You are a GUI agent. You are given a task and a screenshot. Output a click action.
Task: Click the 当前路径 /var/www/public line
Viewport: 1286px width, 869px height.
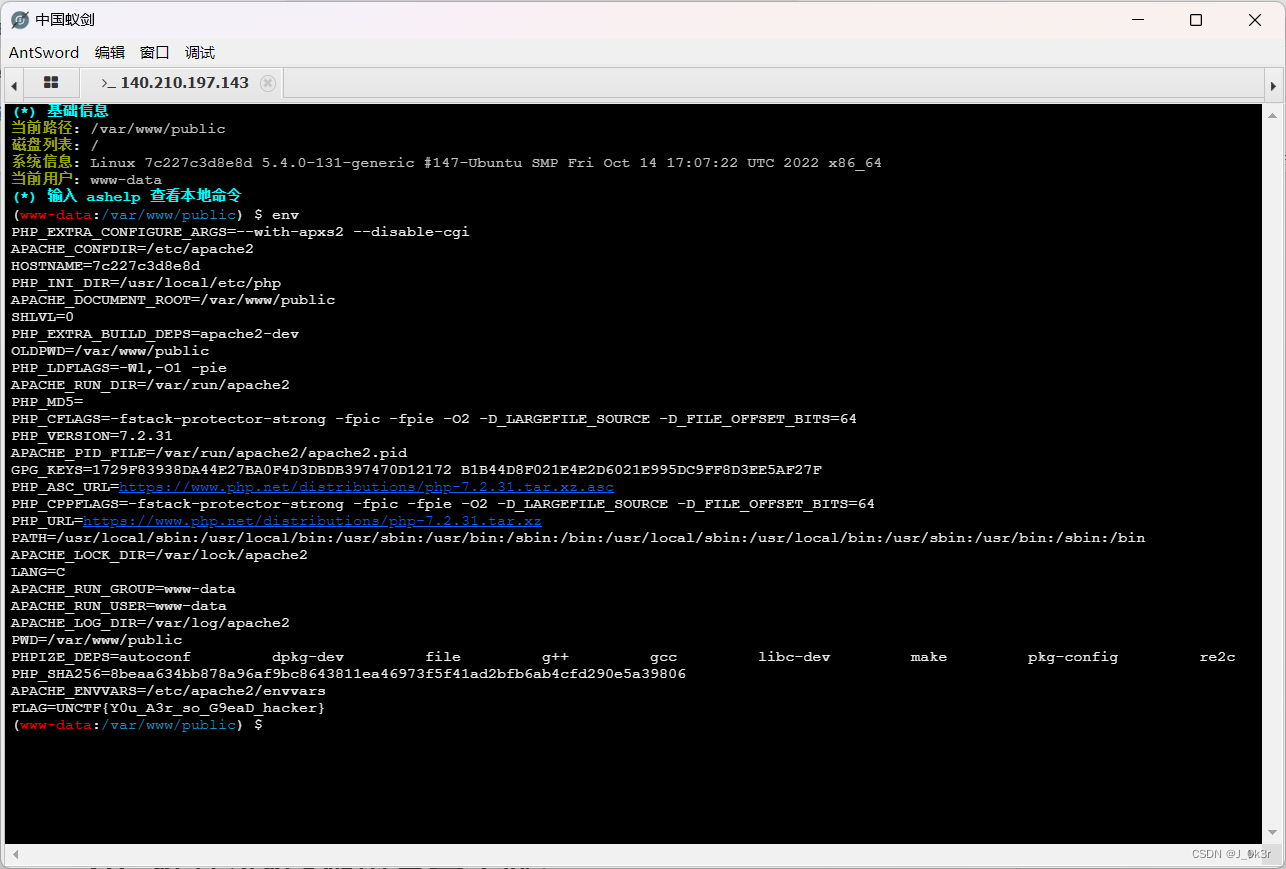click(118, 129)
